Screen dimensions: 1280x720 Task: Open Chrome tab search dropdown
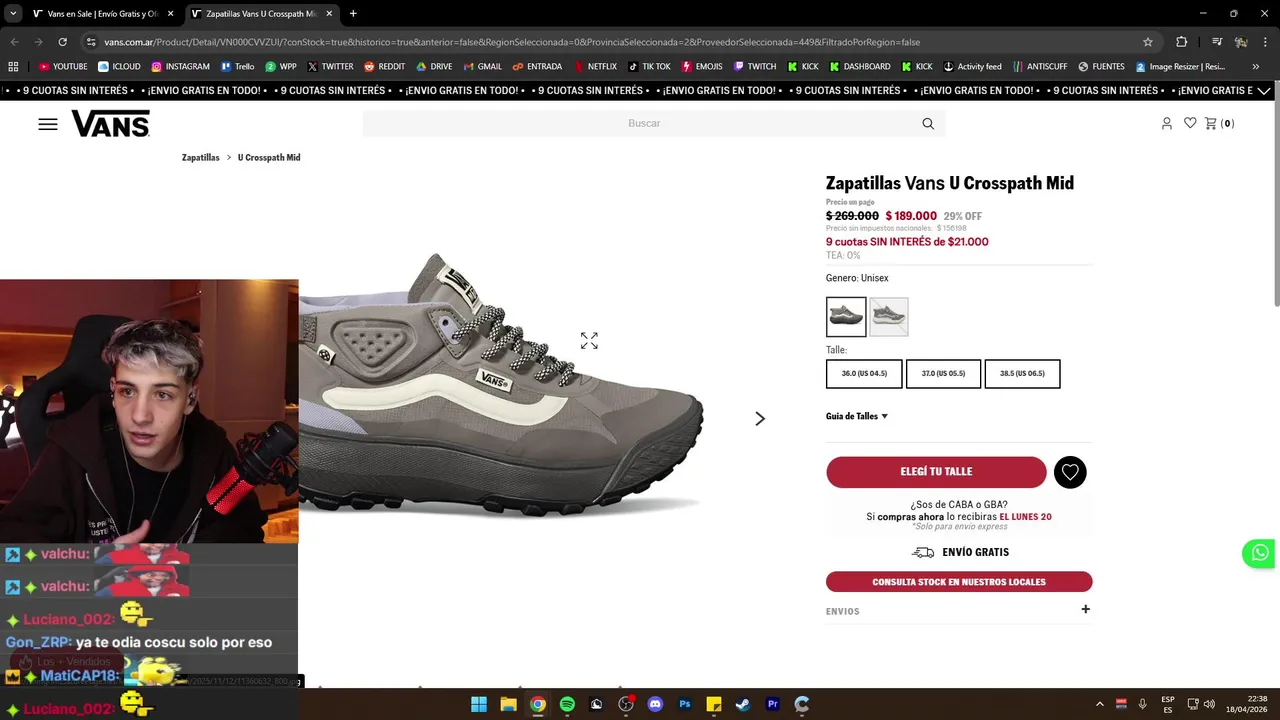pos(13,14)
